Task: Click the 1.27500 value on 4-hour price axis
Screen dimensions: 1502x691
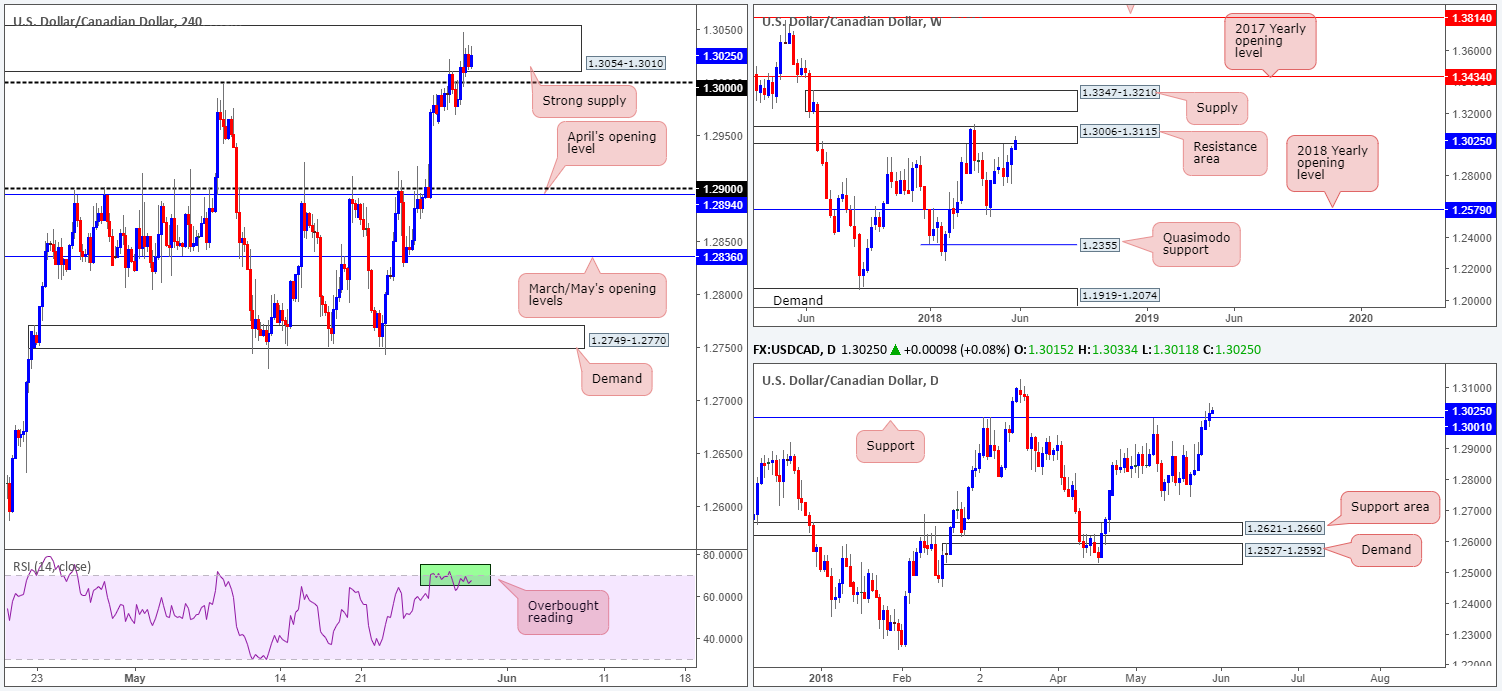Action: click(723, 348)
